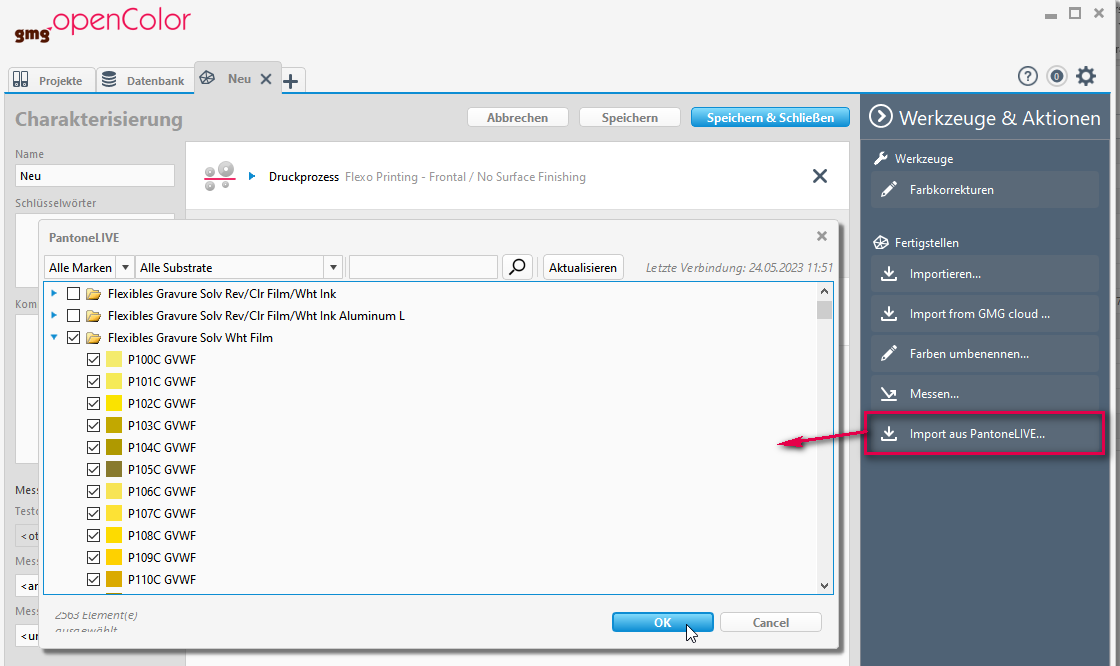
Task: Click folder icon of Rev/Clr Film/Wht Ink Aluminum L
Action: (94, 316)
